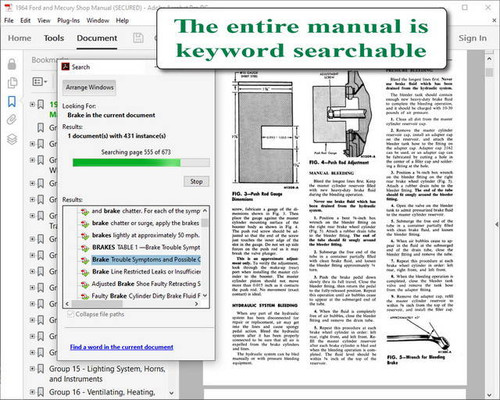
Task: Click 'Find a word in the current document' link
Action: tap(121, 347)
